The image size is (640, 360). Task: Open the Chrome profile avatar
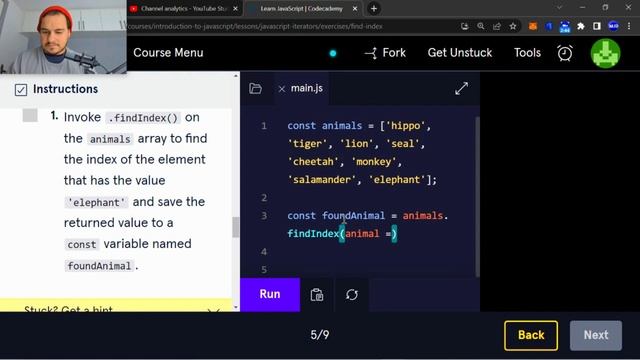(613, 27)
